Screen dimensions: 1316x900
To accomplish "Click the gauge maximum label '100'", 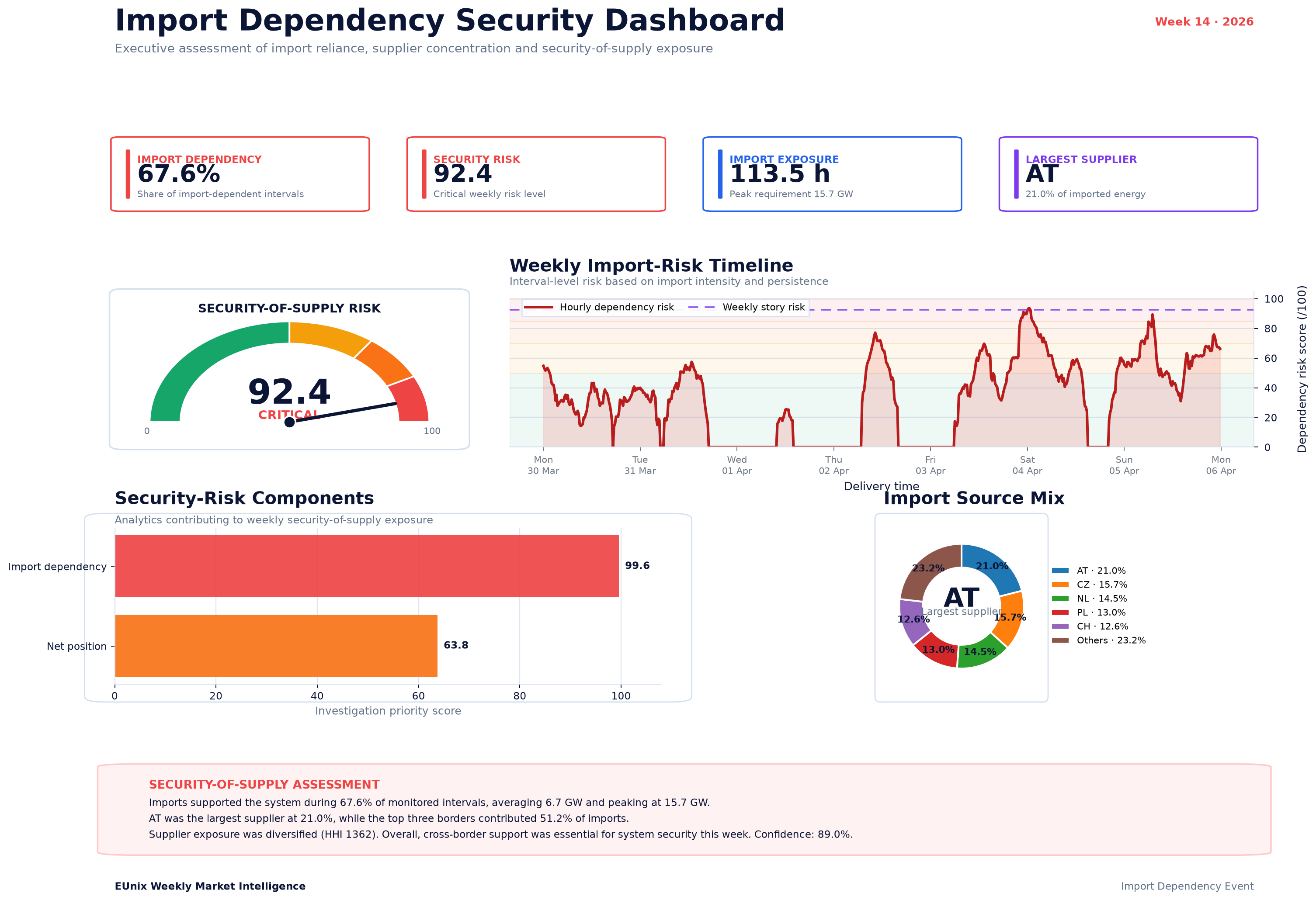I will click(432, 431).
